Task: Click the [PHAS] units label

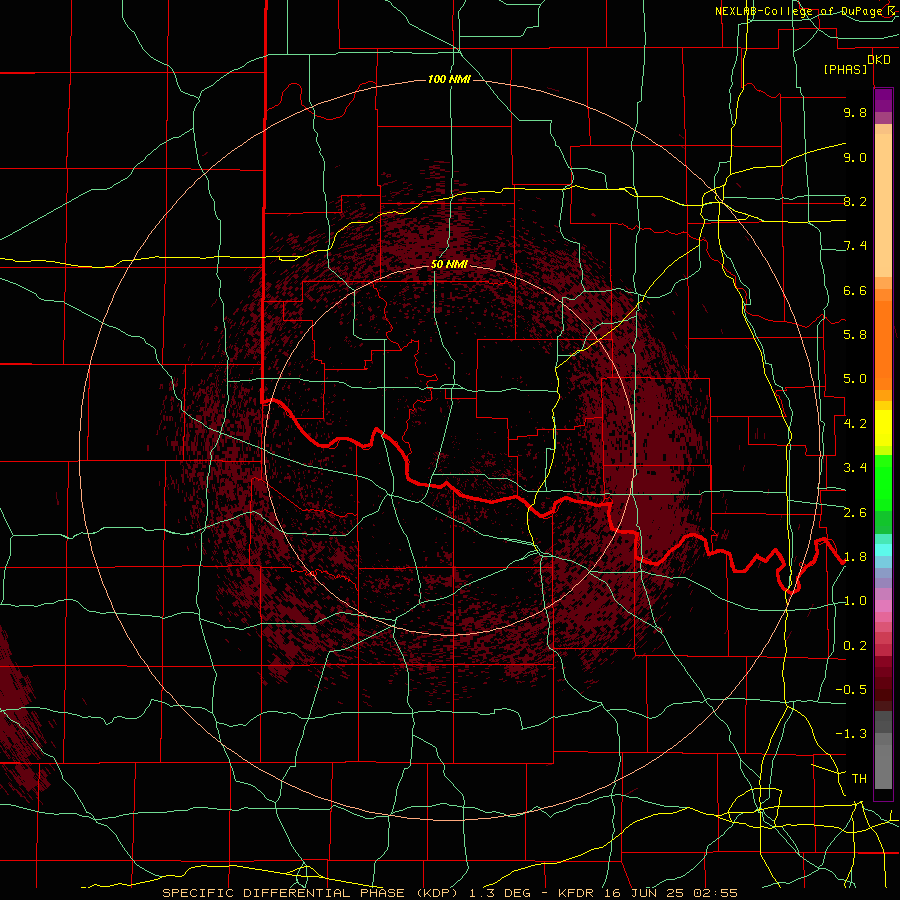Action: coord(845,69)
